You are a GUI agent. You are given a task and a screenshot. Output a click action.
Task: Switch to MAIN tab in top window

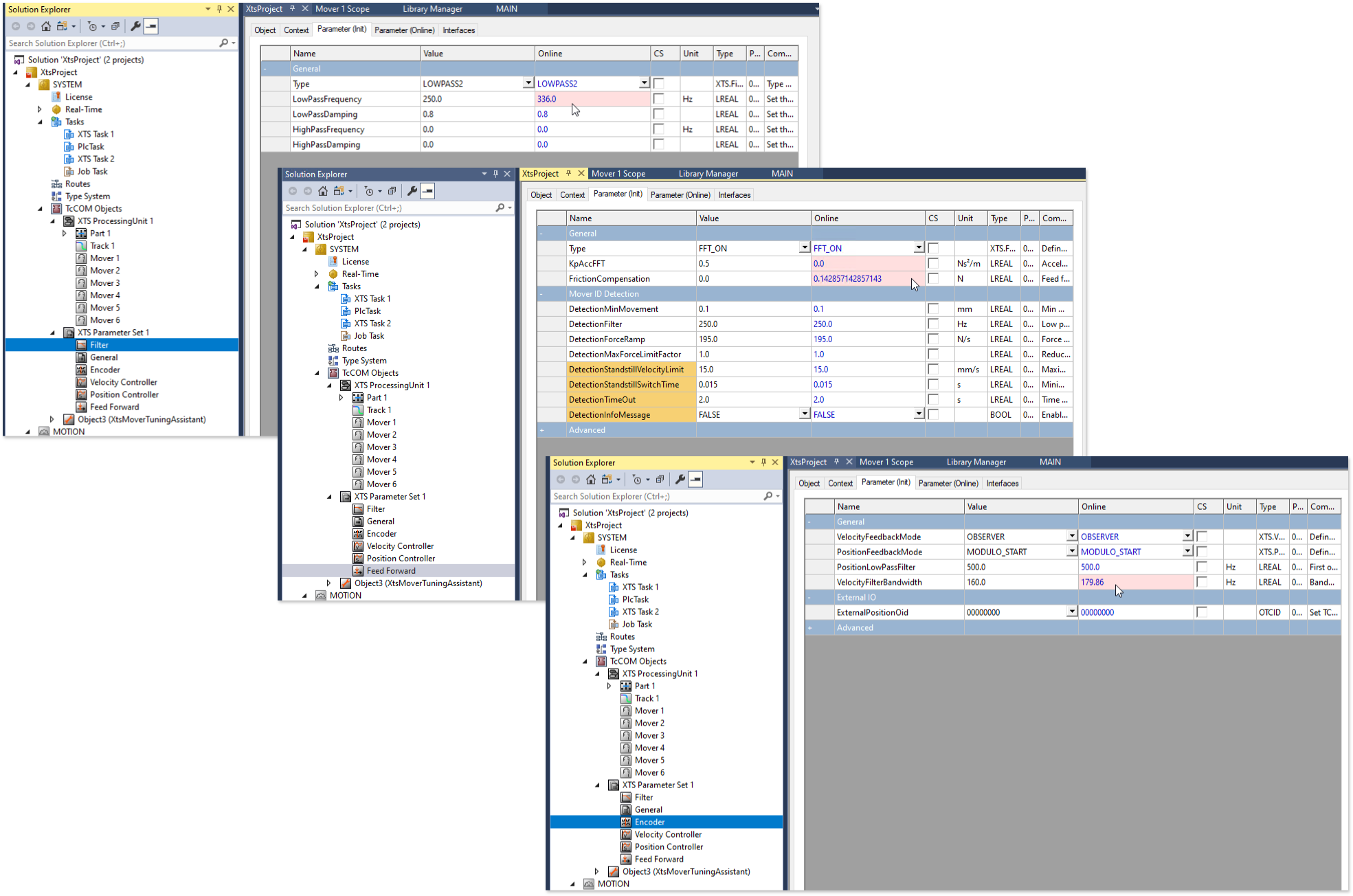click(507, 9)
